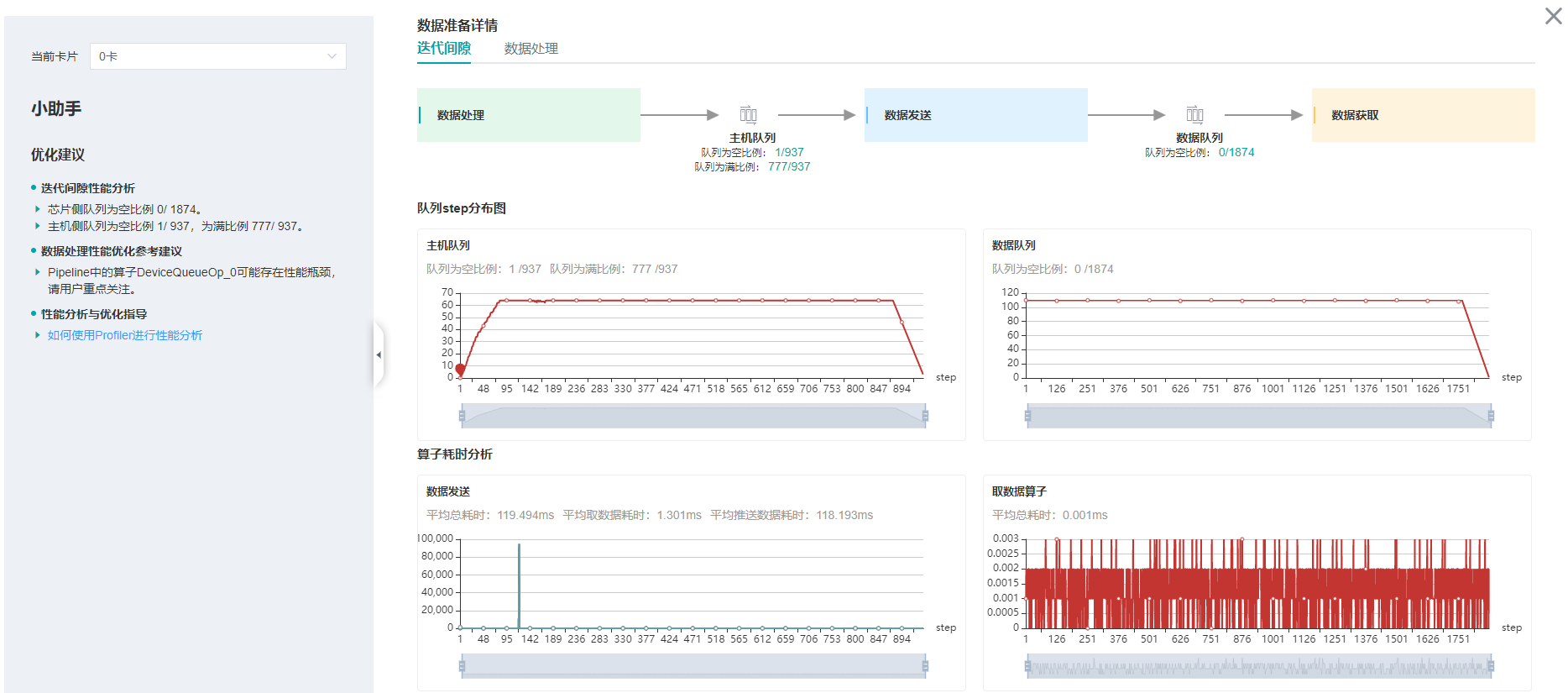Click right zoom handle of 取数据算子 chart
The height and width of the screenshot is (693, 1568).
pos(1491,668)
